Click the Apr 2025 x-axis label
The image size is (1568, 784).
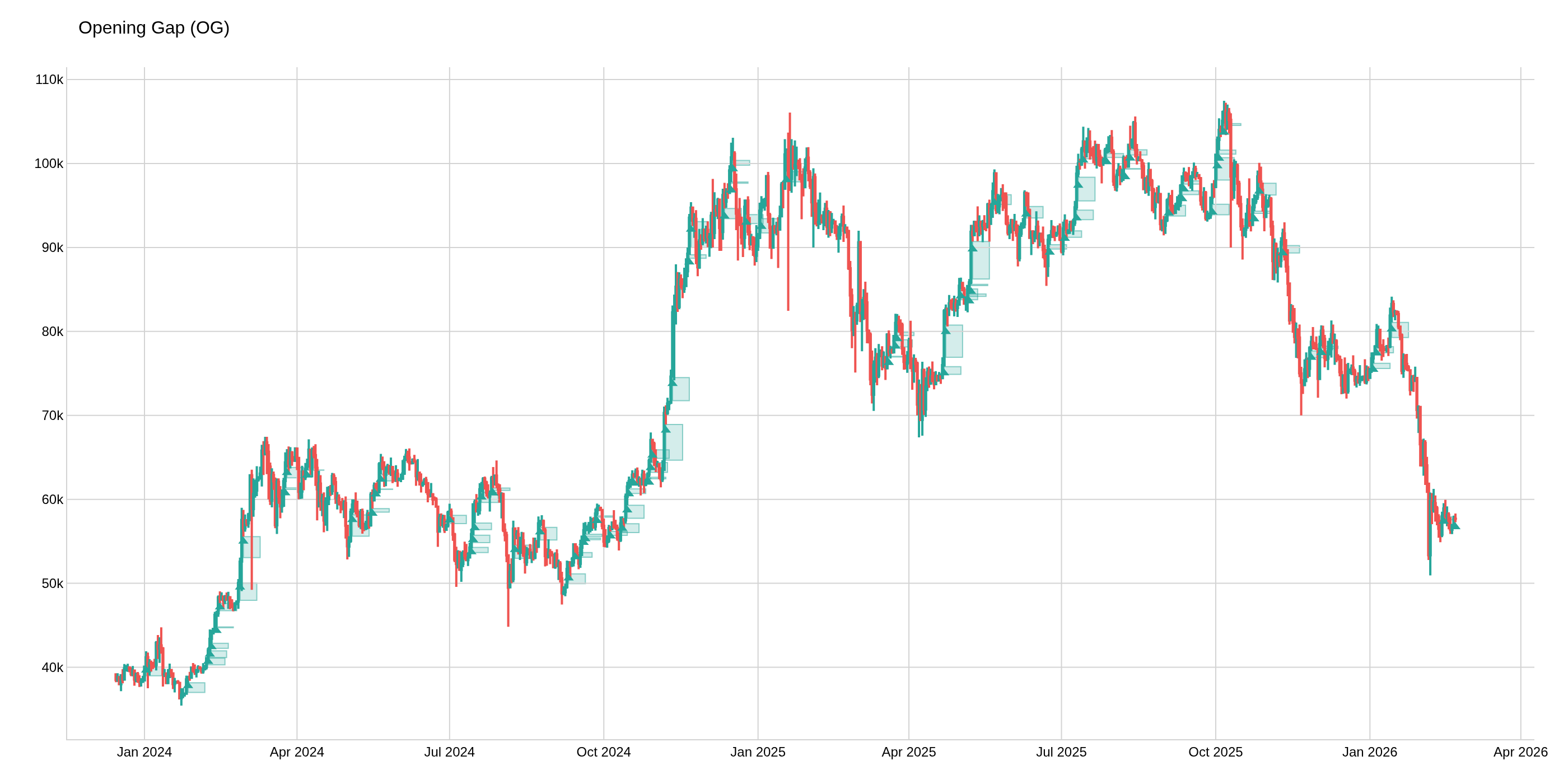[x=909, y=752]
